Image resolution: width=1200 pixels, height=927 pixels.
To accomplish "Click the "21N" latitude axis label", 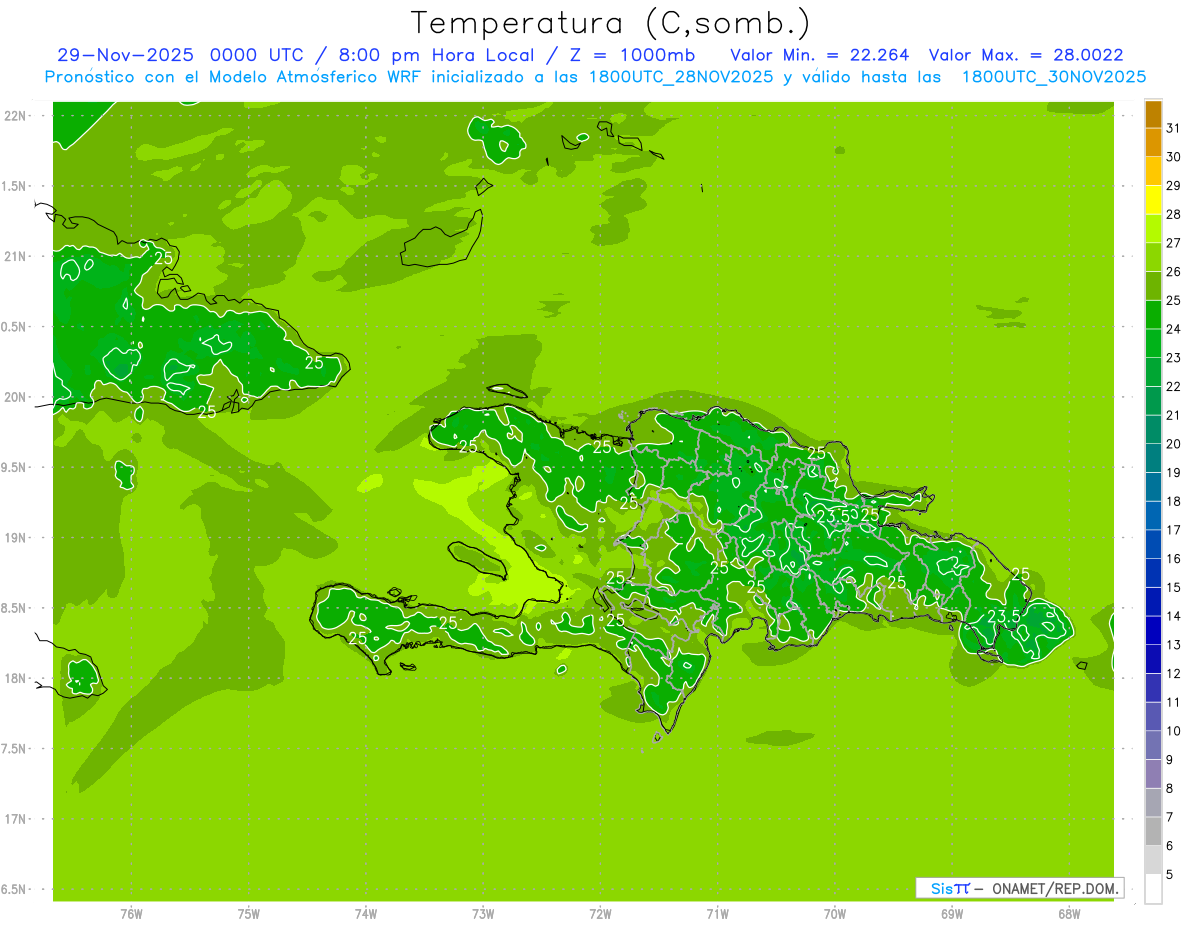I will pos(16,256).
